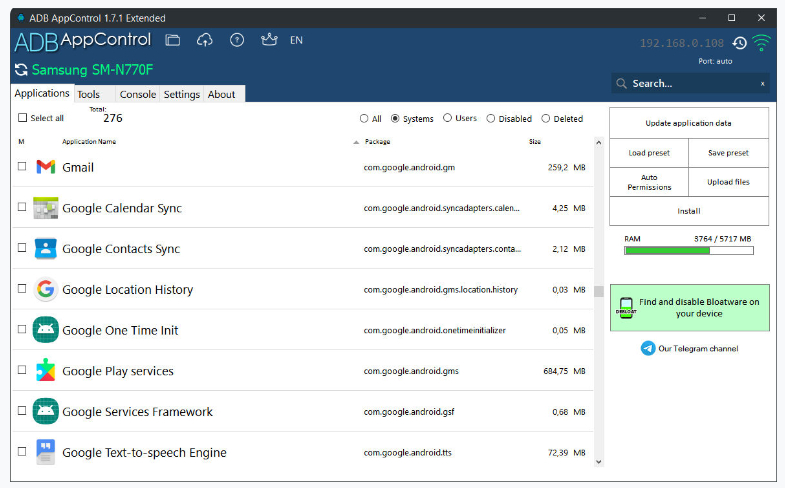Select the Users radio filter
Image resolution: width=785 pixels, height=488 pixels.
tap(447, 118)
